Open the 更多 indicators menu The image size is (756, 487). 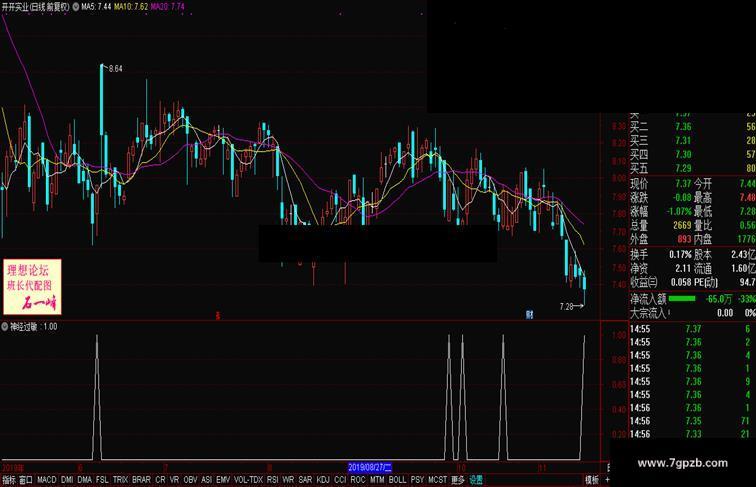click(x=458, y=480)
